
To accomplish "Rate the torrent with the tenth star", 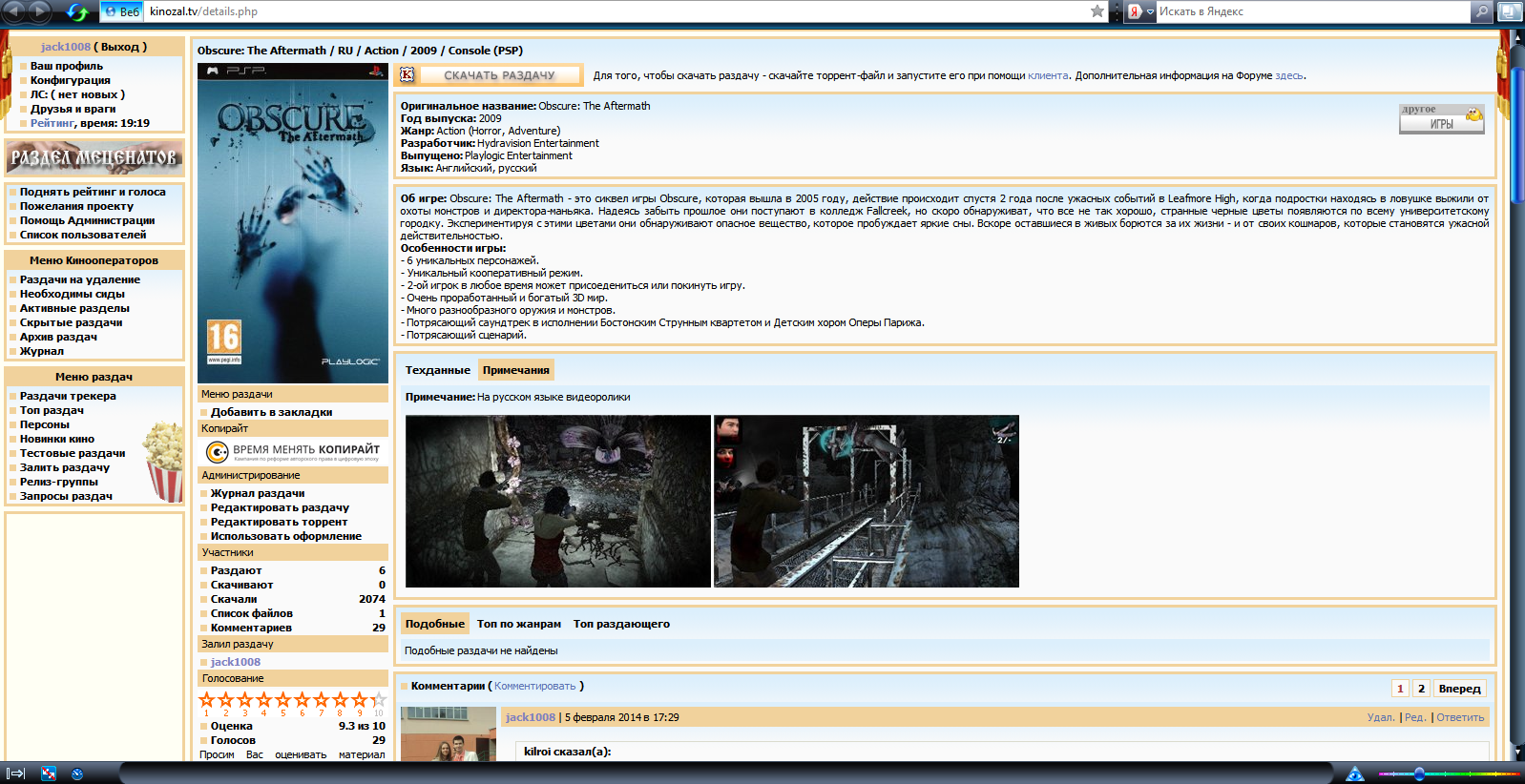I will pos(379,700).
